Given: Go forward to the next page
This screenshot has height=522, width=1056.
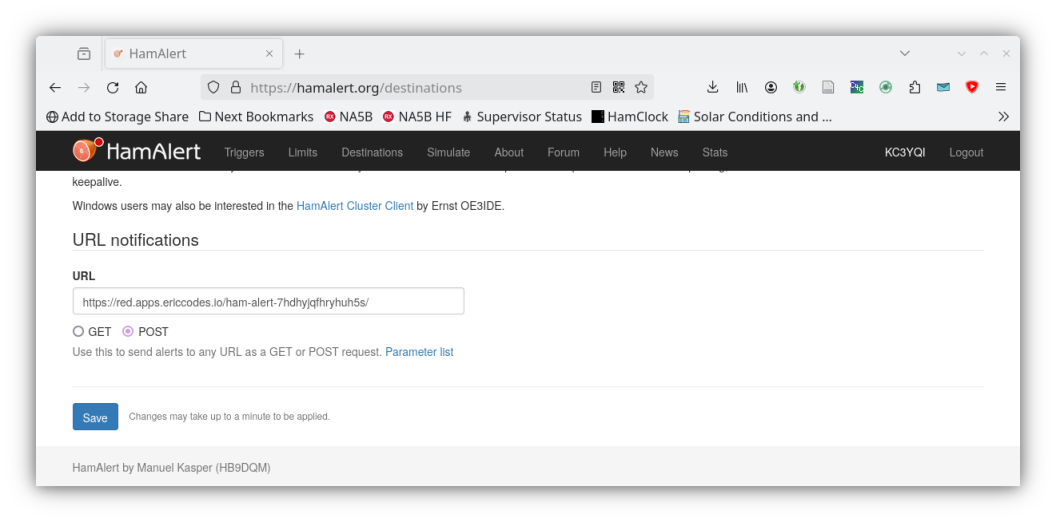Looking at the screenshot, I should coord(84,88).
